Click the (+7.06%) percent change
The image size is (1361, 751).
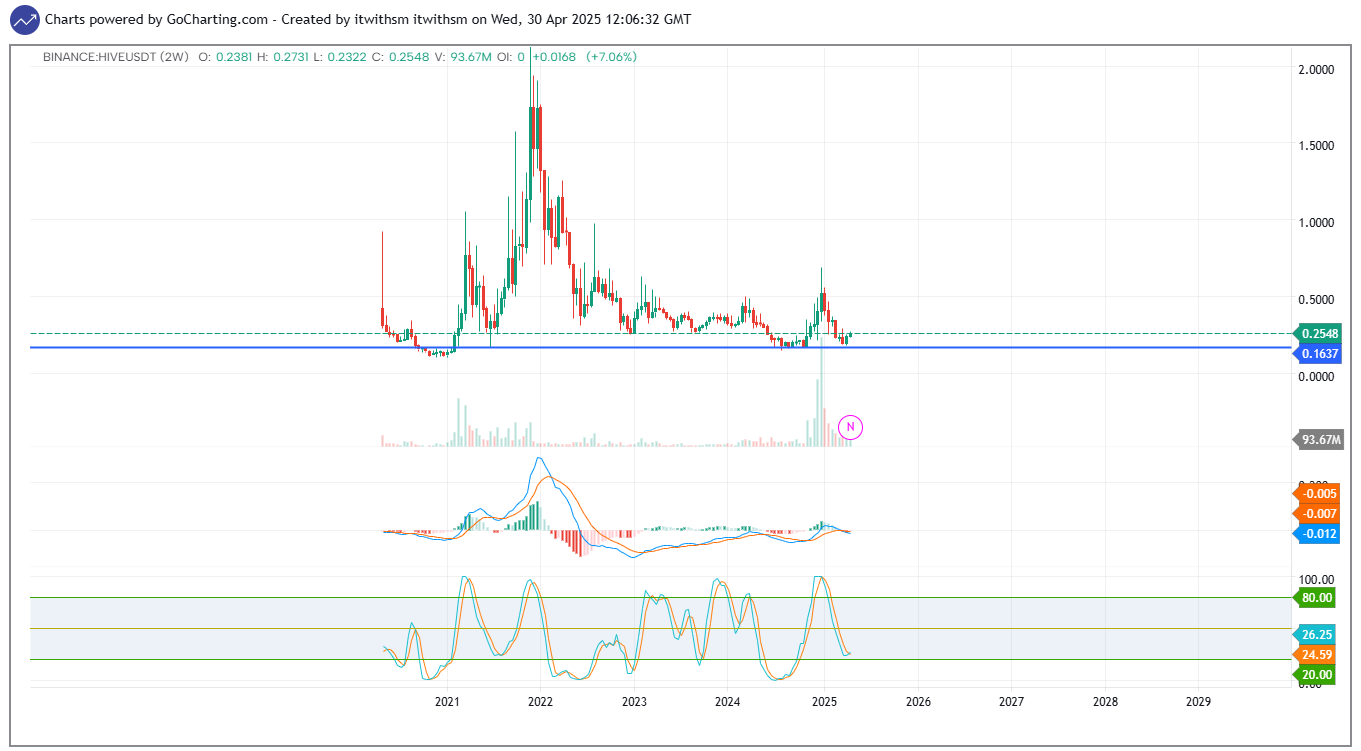pos(611,57)
